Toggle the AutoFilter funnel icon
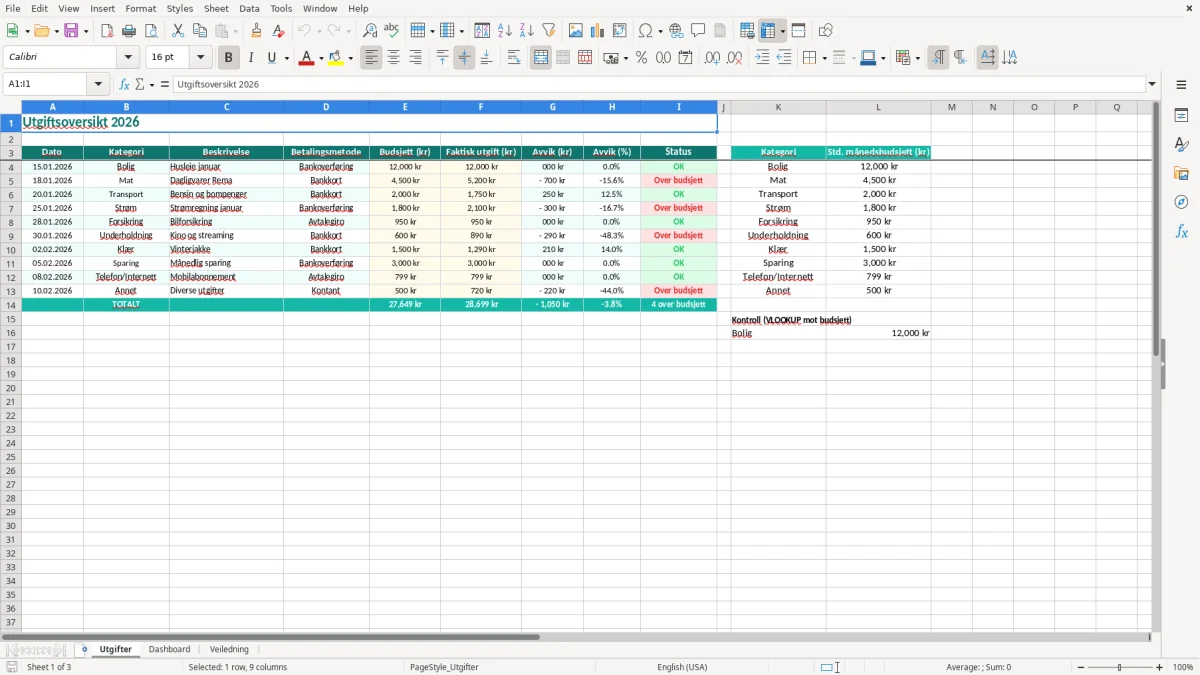Image resolution: width=1200 pixels, height=675 pixels. click(549, 31)
